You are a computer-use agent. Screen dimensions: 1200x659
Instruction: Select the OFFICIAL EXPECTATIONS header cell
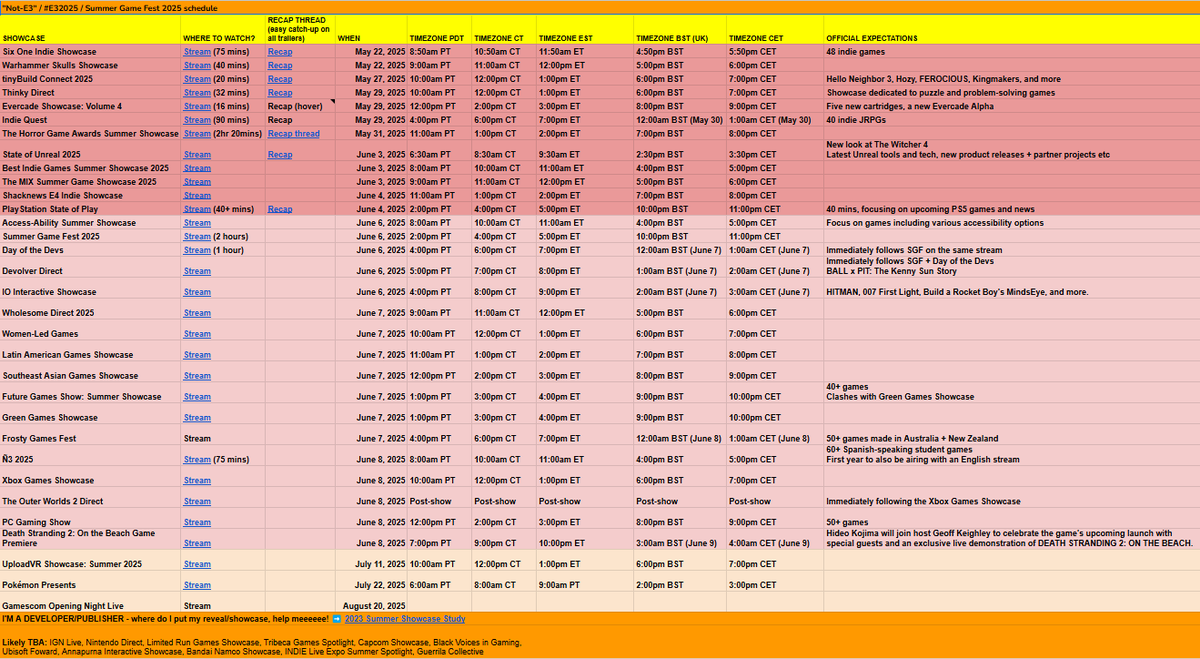pyautogui.click(x=1011, y=30)
